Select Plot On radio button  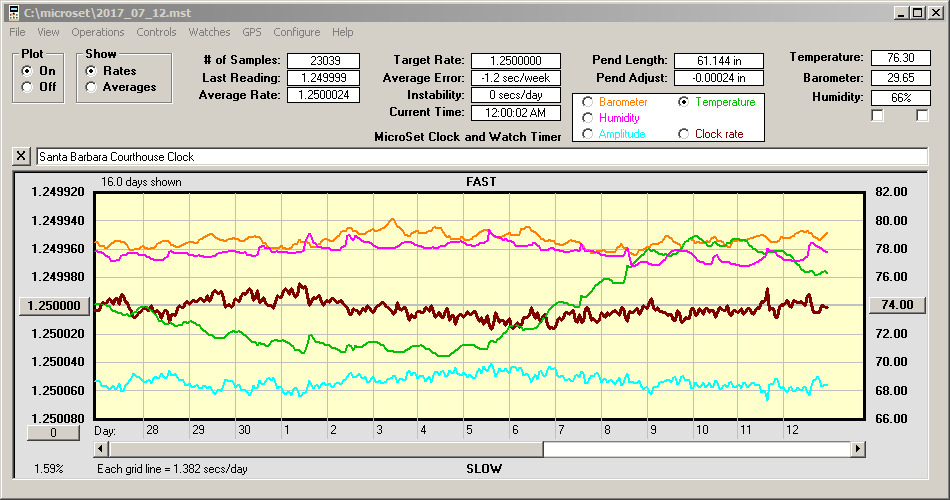27,71
